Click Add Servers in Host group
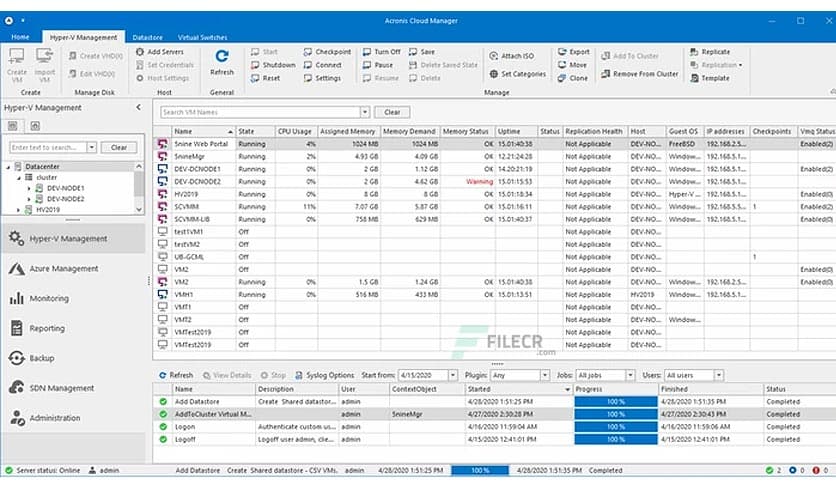836x484 pixels. click(159, 52)
